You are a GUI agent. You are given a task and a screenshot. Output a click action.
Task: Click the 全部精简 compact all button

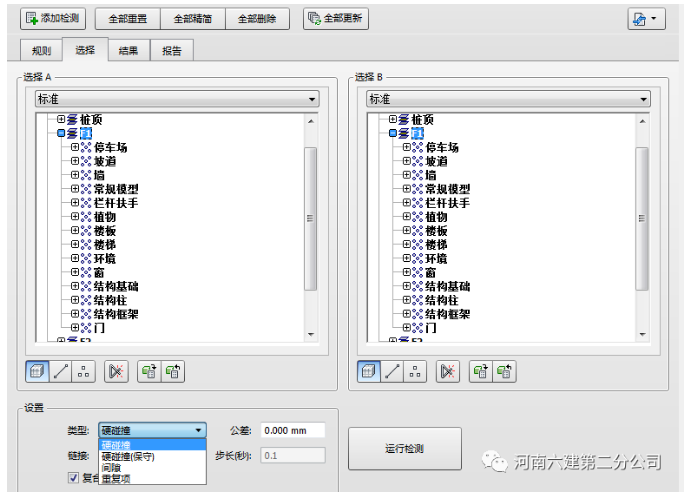(x=193, y=19)
